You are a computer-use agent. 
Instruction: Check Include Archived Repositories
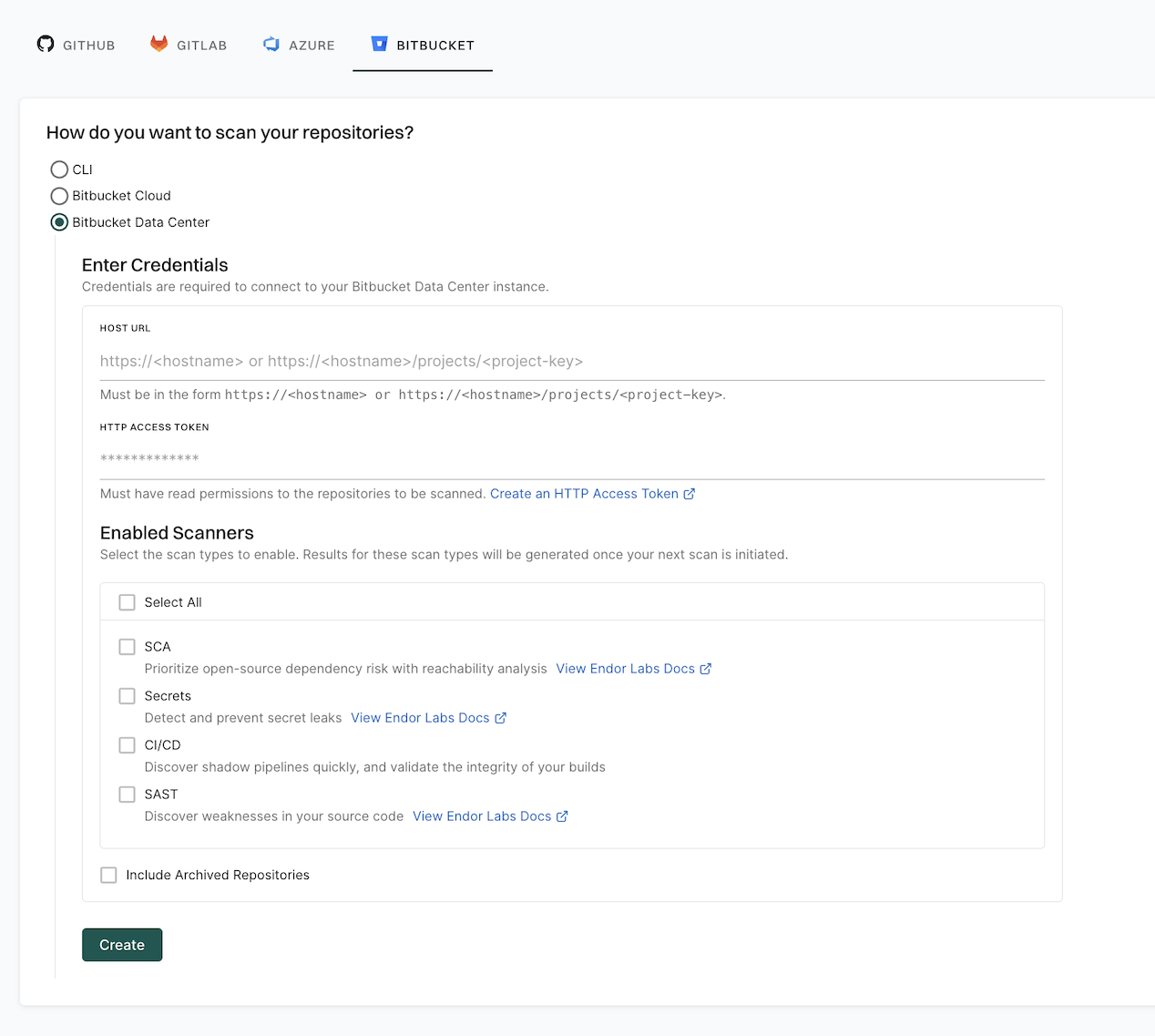(x=108, y=874)
